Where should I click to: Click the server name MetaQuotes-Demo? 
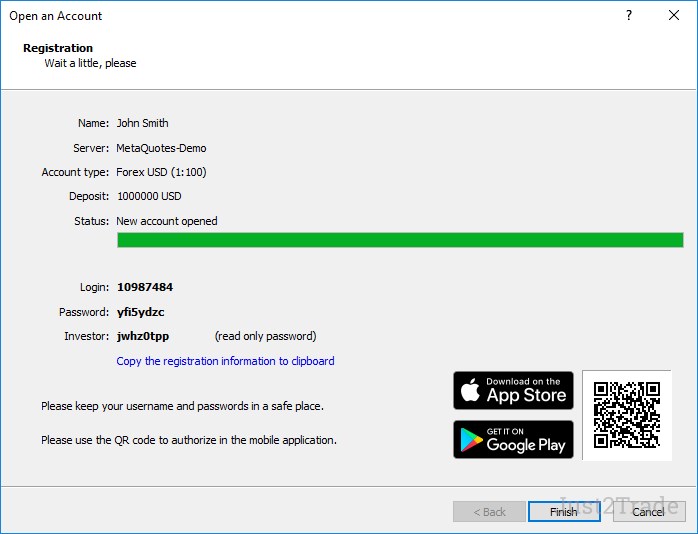[161, 148]
